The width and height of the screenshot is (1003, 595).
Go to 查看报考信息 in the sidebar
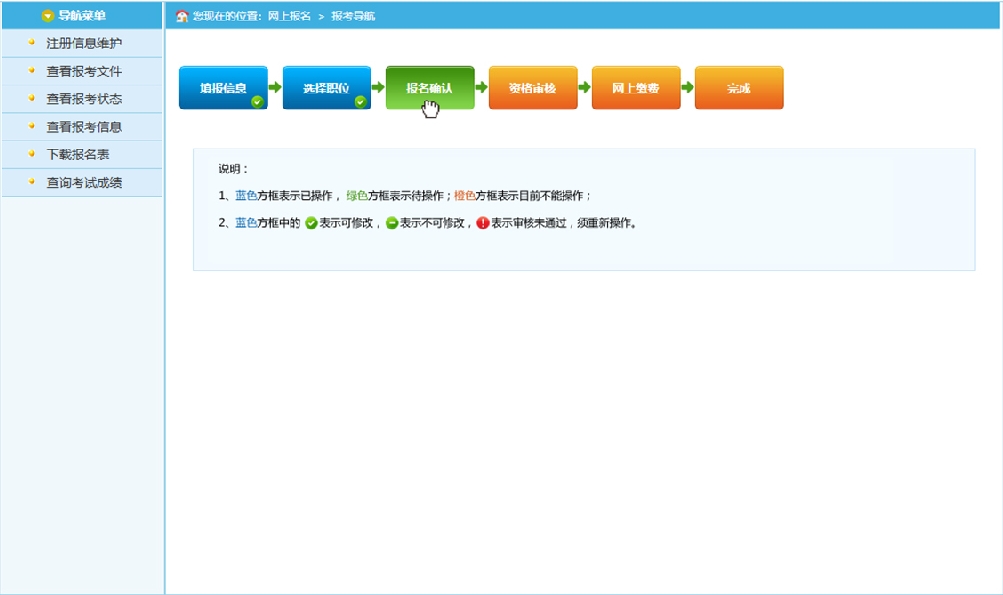pyautogui.click(x=84, y=127)
